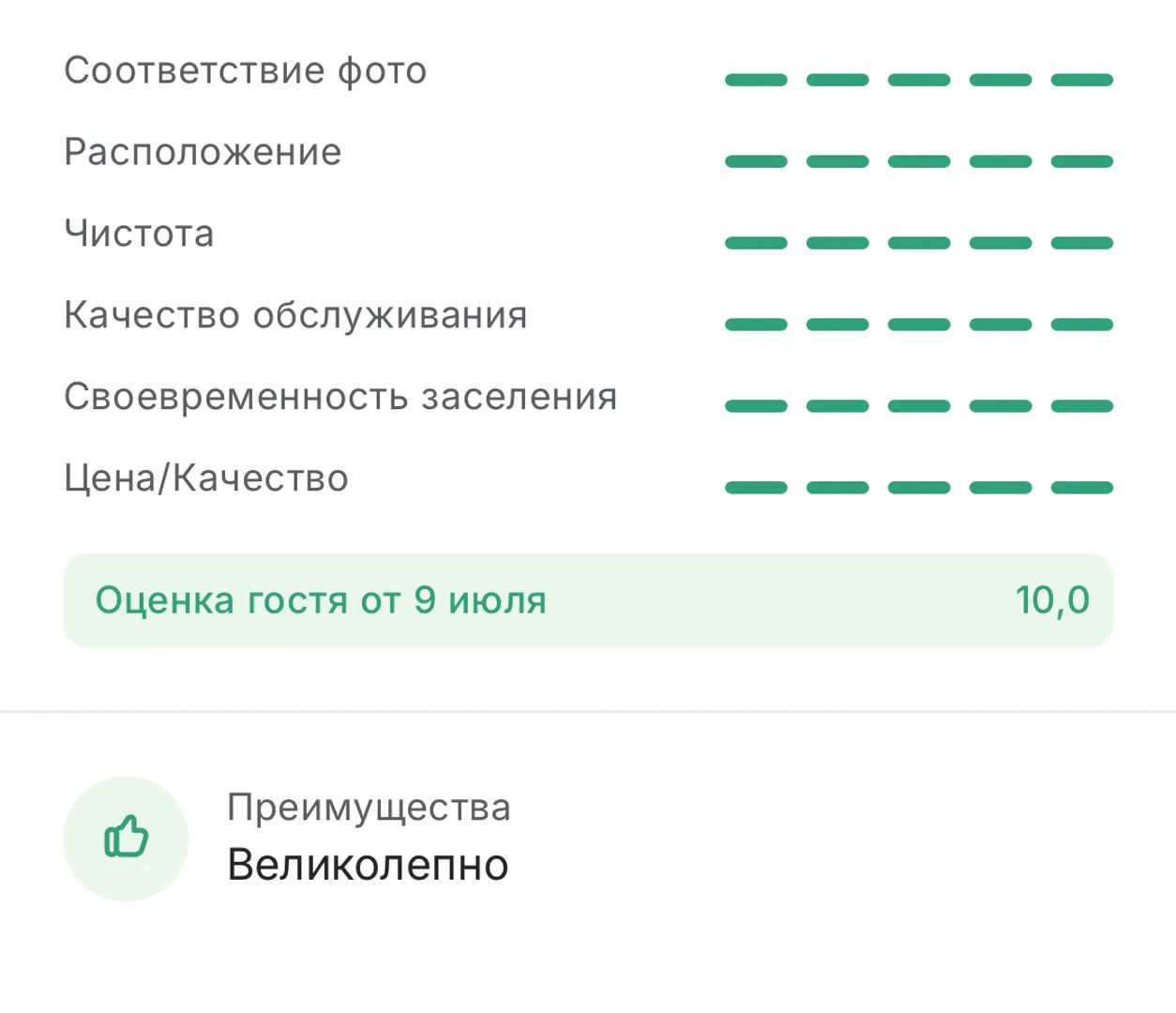
Task: Select the 'Цена/Качество' label
Action: [x=206, y=478]
